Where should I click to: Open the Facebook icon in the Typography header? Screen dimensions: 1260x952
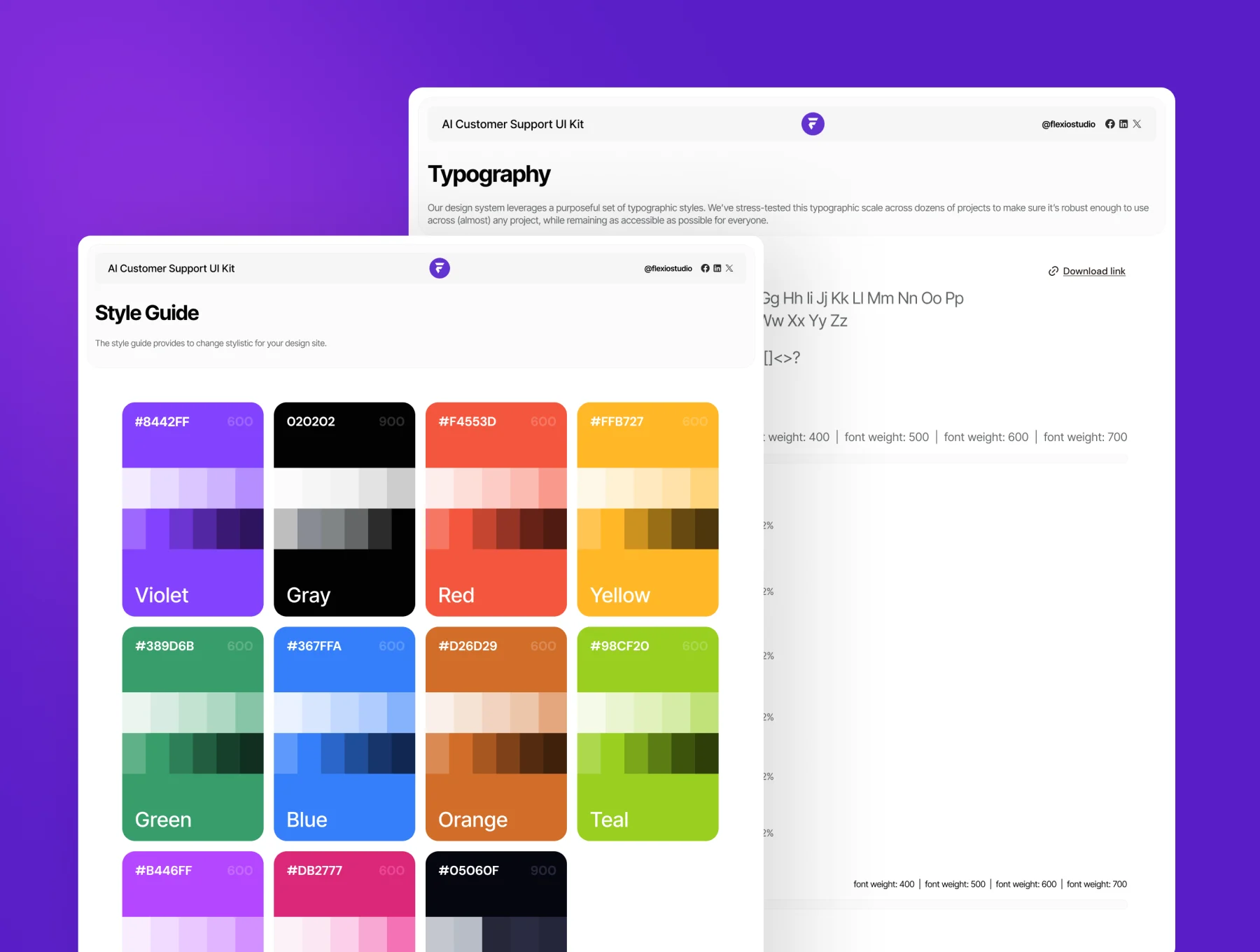click(1110, 124)
